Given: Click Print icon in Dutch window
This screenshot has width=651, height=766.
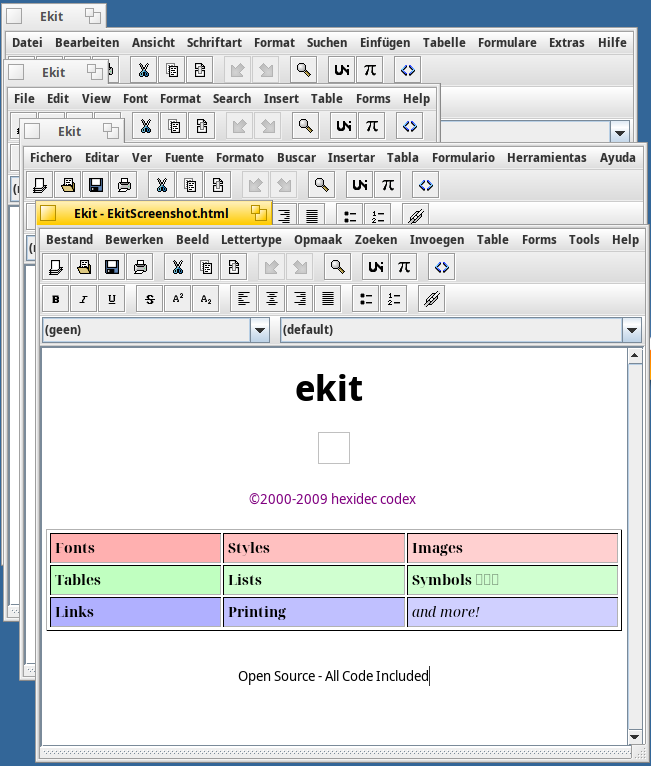Looking at the screenshot, I should pyautogui.click(x=140, y=267).
